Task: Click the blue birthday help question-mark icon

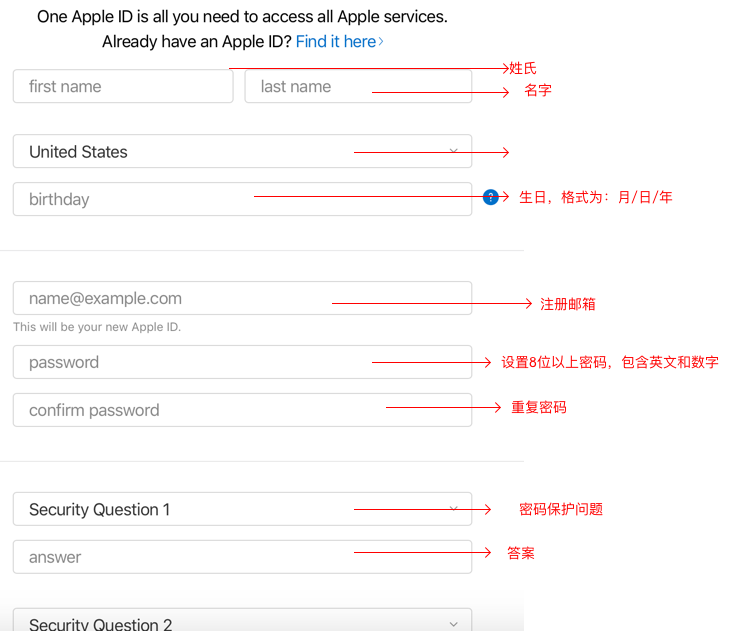Action: point(490,198)
